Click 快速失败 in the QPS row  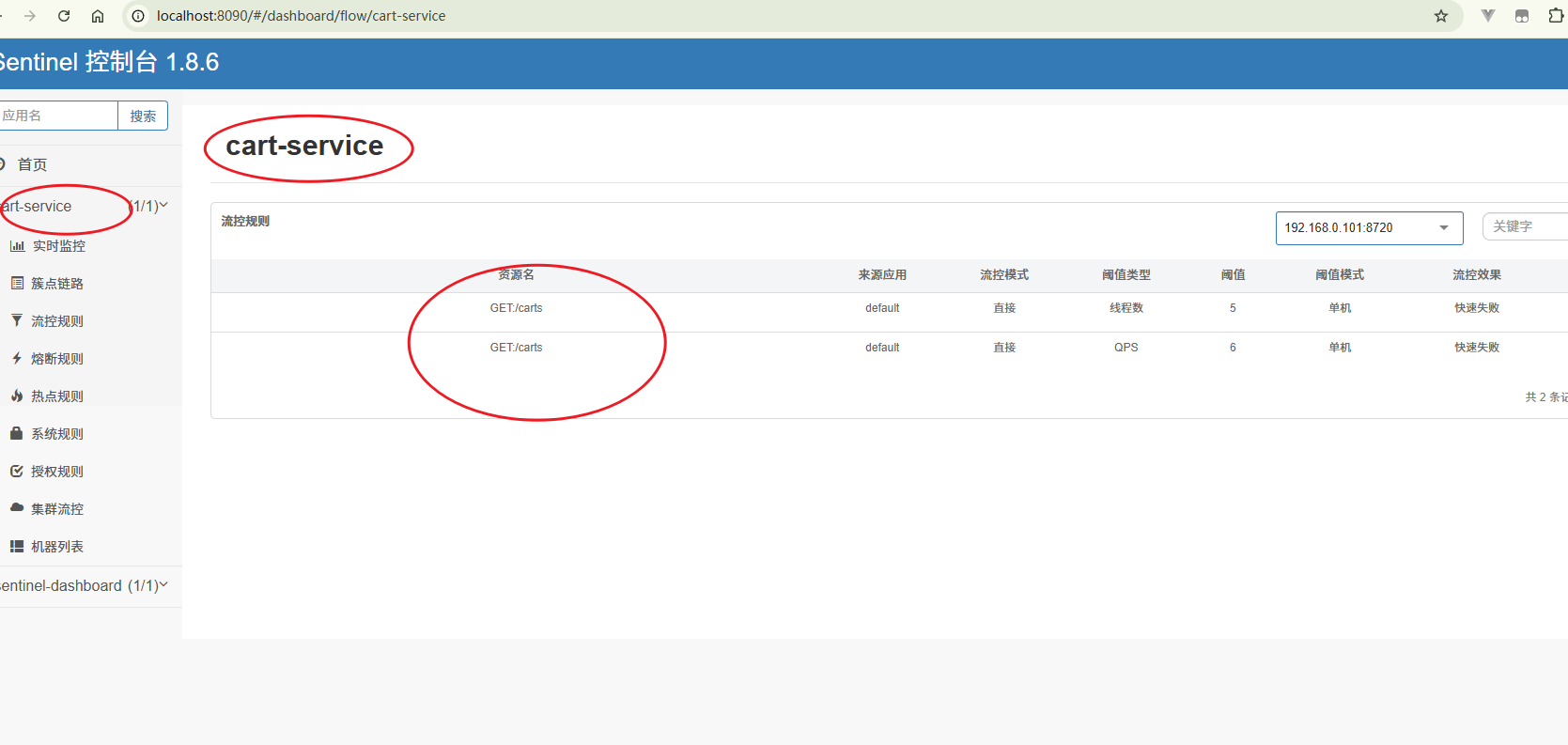[1477, 348]
